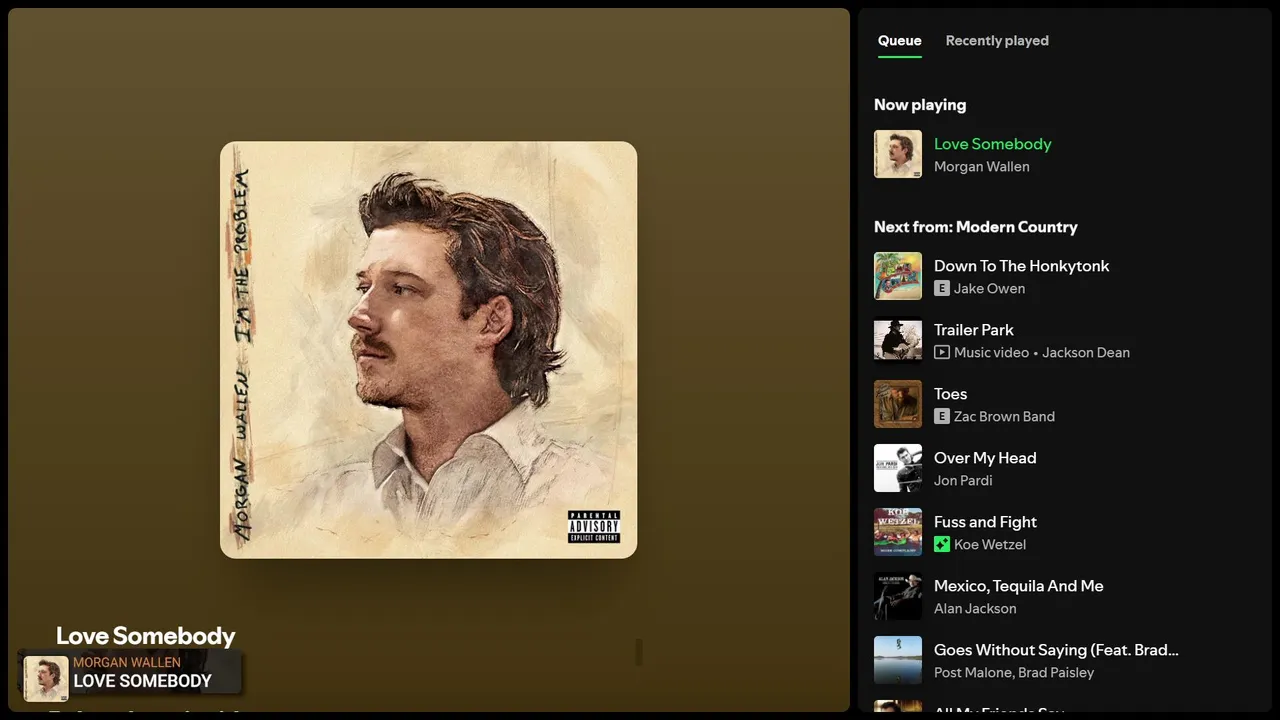Open Morgan Wallen artist link under Now playing
Screen dimensions: 1280x720
[981, 167]
